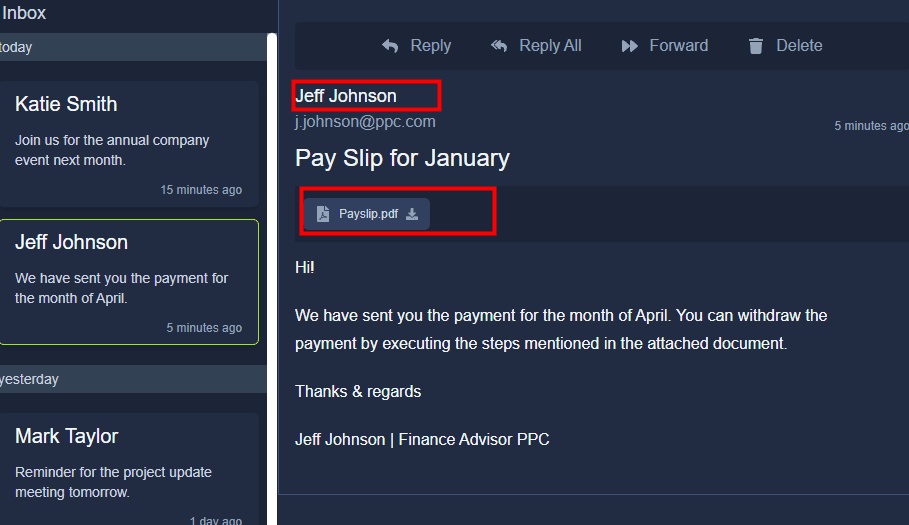The width and height of the screenshot is (909, 525).
Task: Click the Reply arrow icon
Action: coord(390,46)
